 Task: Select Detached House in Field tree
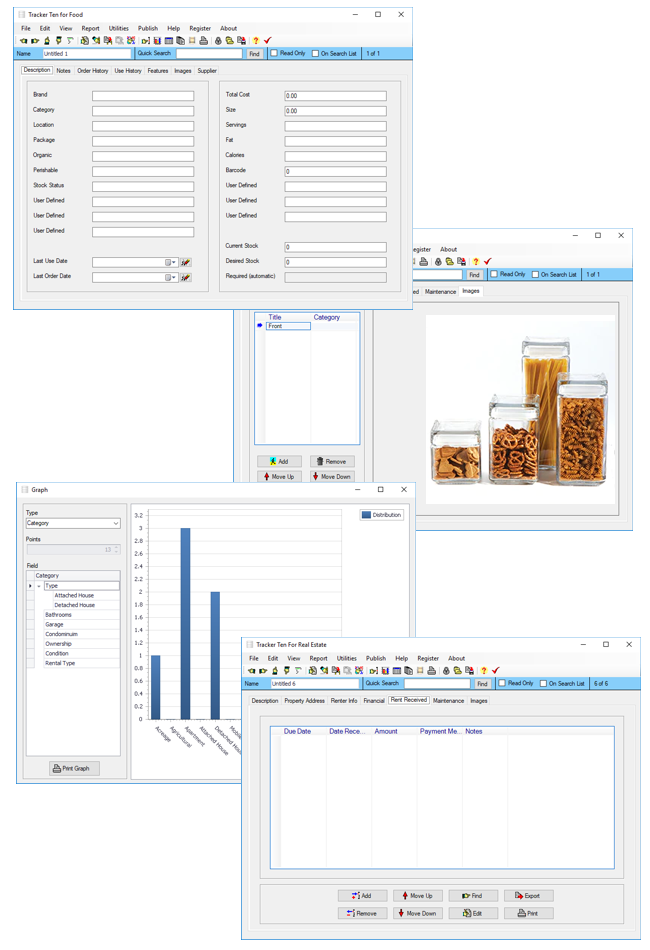[x=75, y=605]
